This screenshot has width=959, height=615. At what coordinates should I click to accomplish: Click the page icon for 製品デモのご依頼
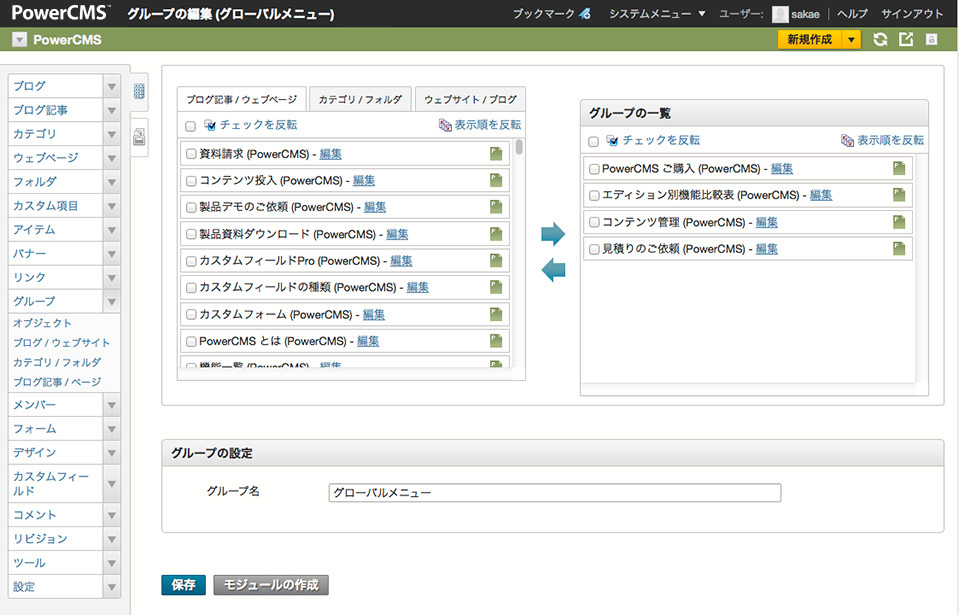click(x=496, y=207)
